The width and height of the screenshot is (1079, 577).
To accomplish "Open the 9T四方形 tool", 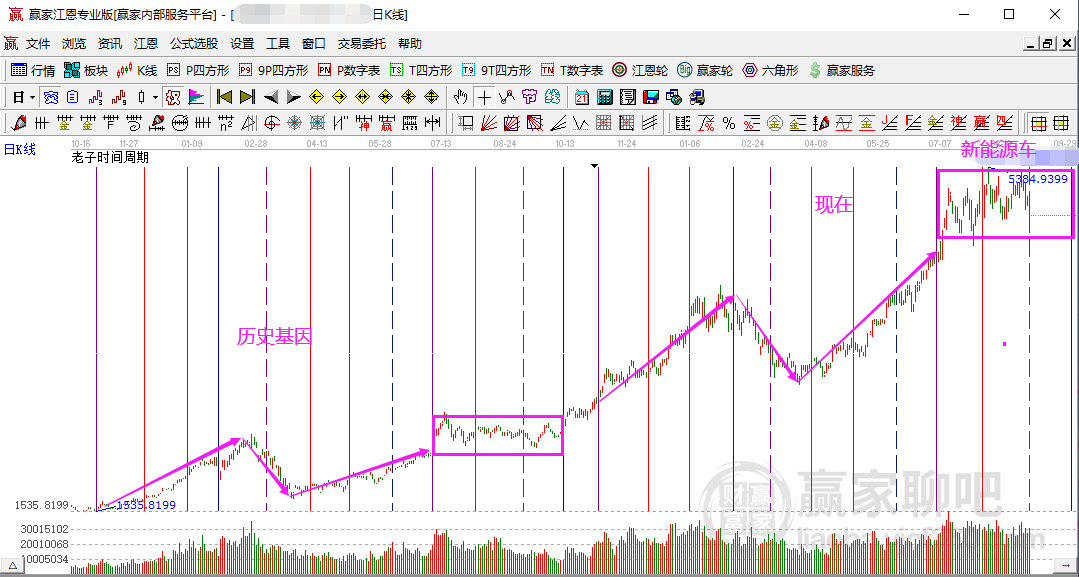I will [496, 70].
